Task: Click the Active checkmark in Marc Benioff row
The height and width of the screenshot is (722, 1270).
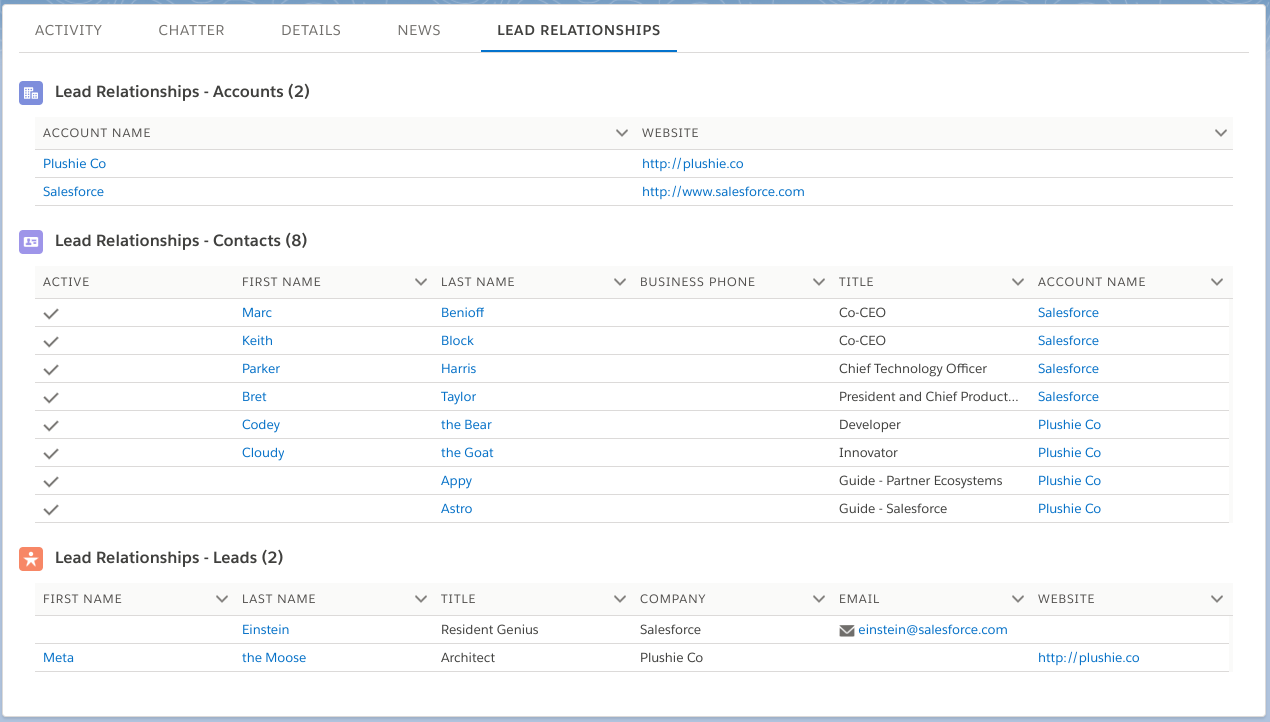Action: tap(52, 314)
